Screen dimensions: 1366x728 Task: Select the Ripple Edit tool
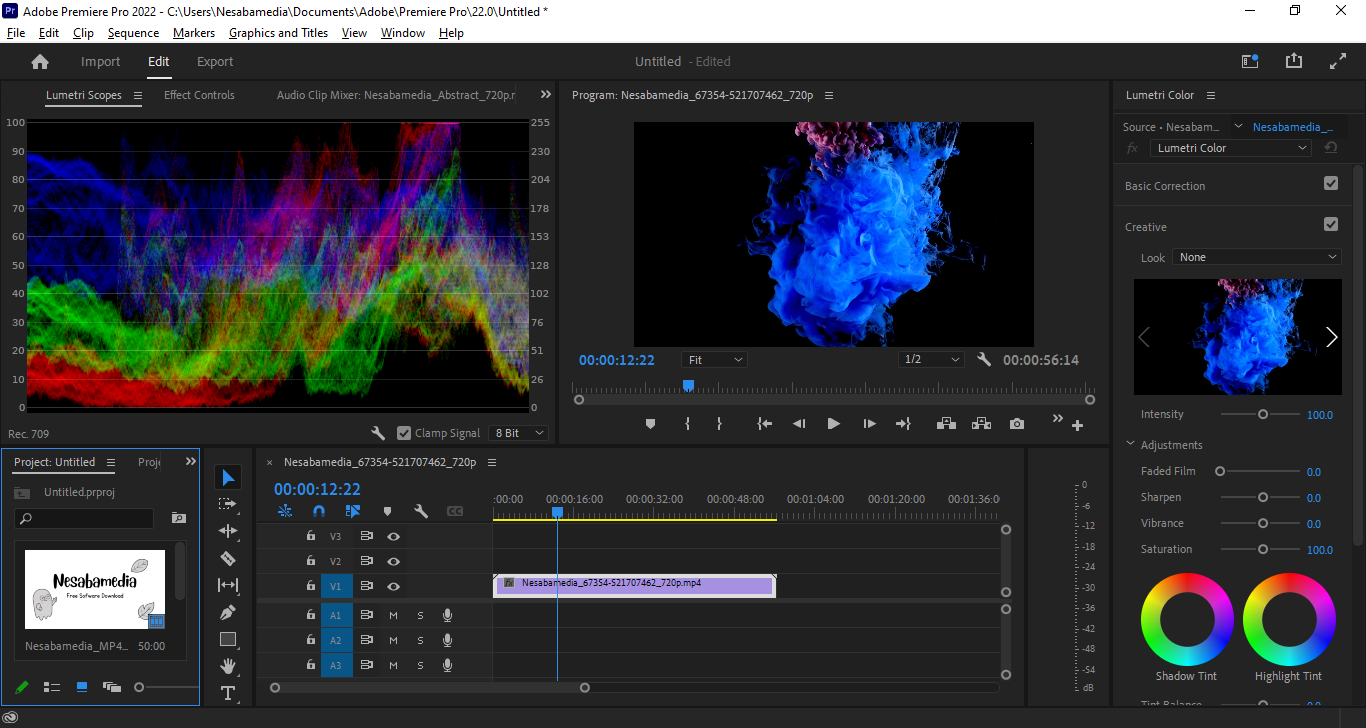click(x=228, y=531)
